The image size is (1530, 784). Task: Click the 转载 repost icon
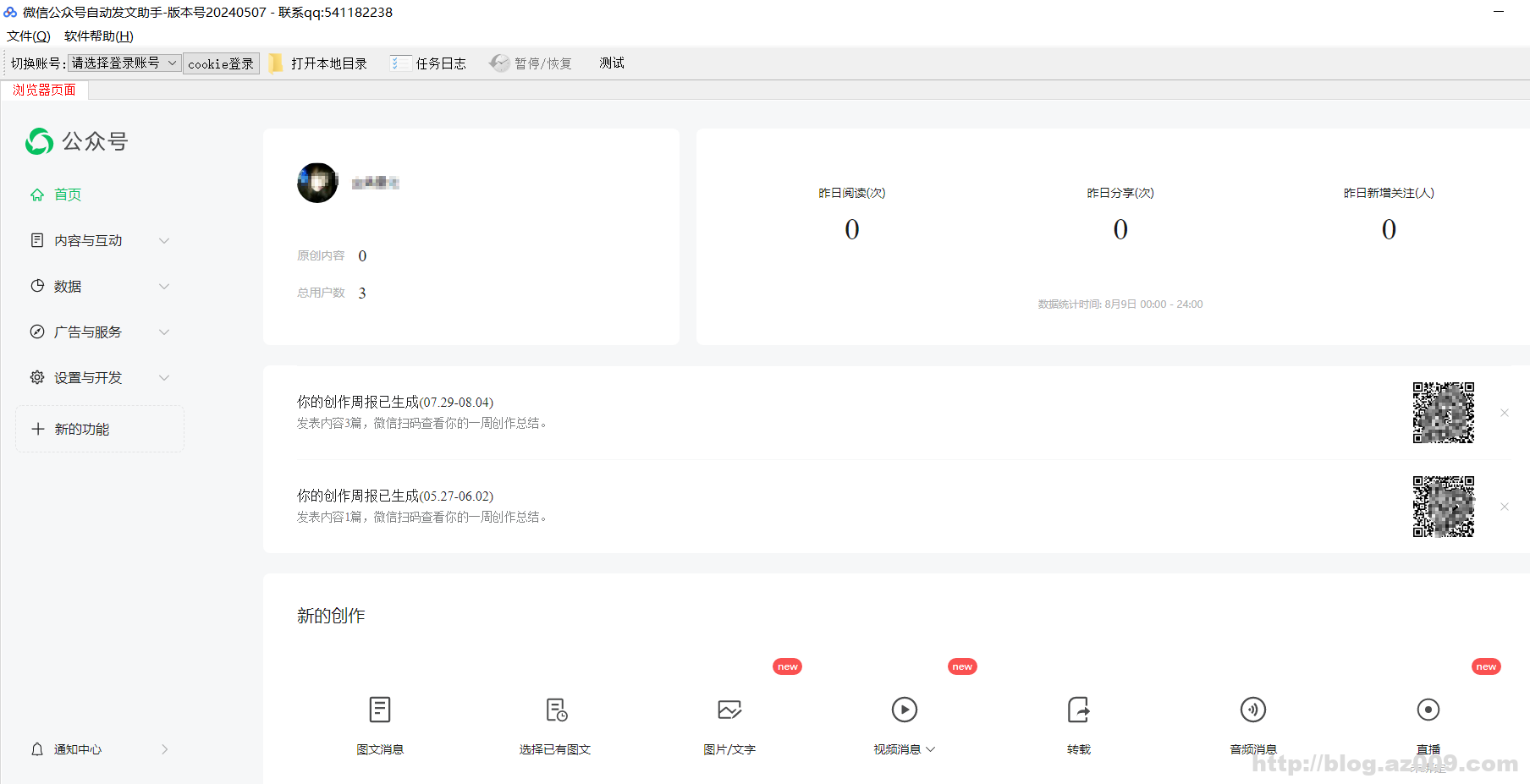click(1079, 710)
